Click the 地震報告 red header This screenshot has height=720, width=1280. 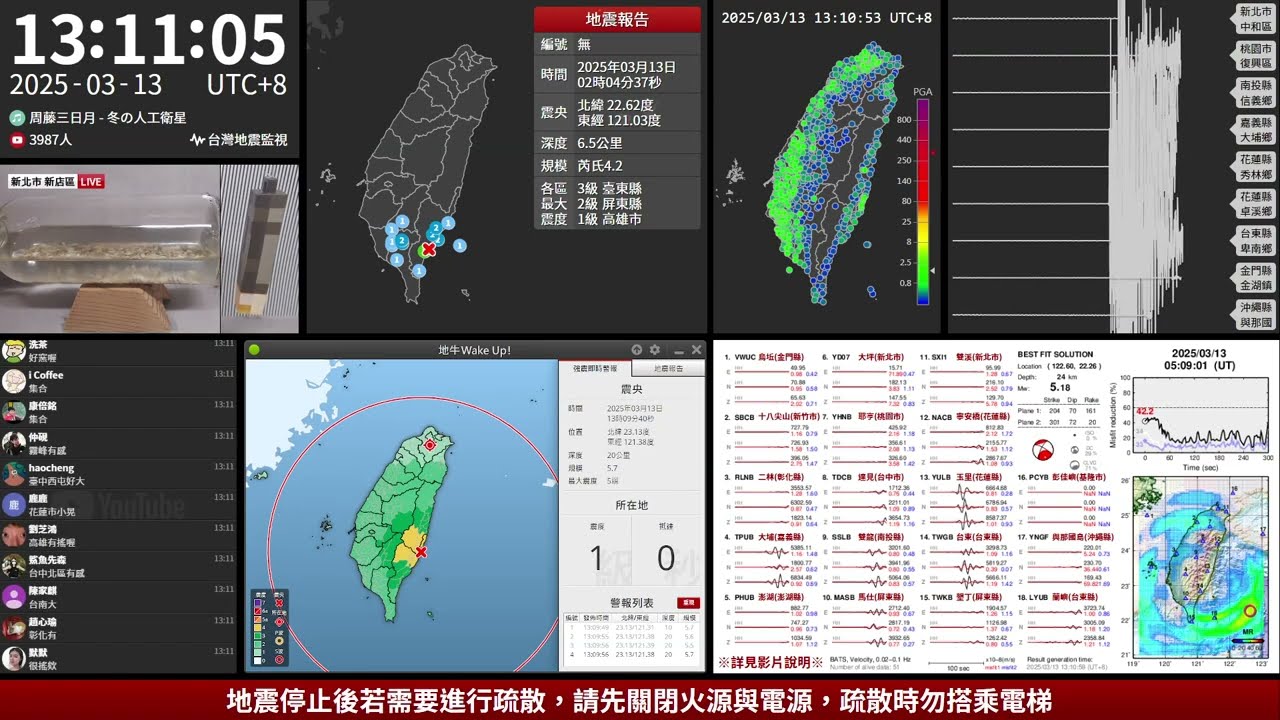coord(617,19)
